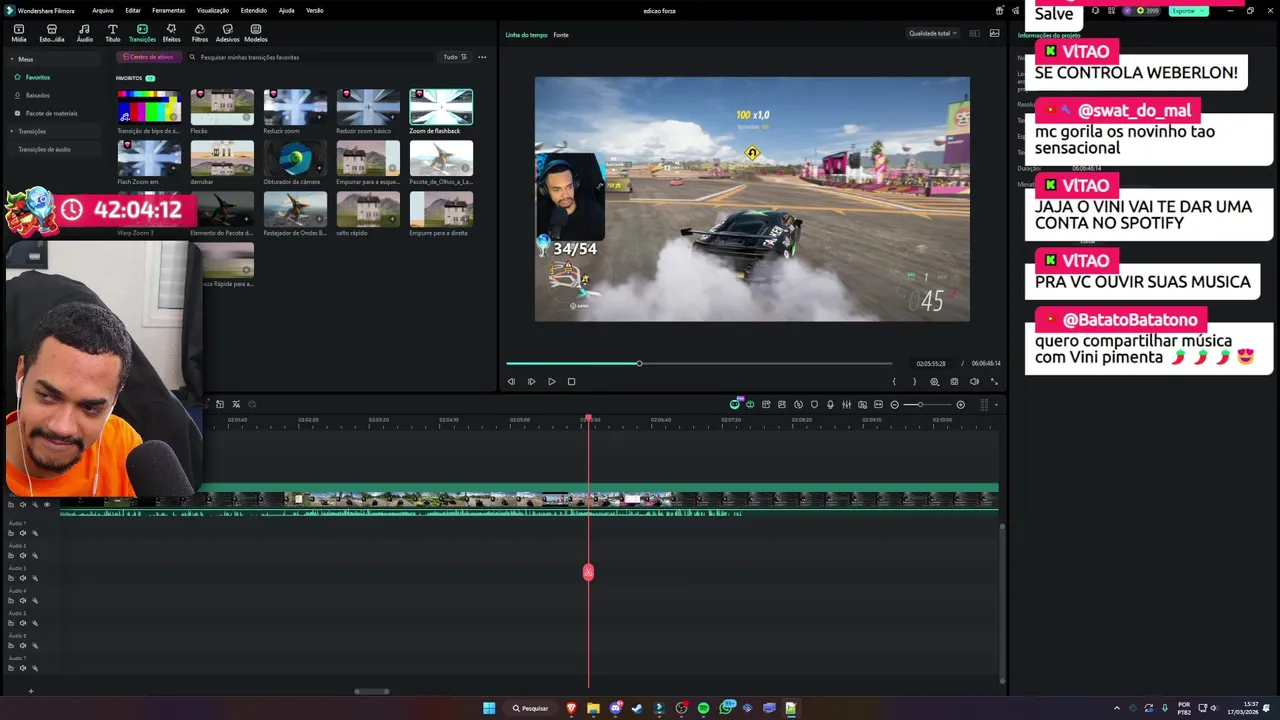Stop the preview playback
This screenshot has width=1280, height=720.
coord(571,381)
